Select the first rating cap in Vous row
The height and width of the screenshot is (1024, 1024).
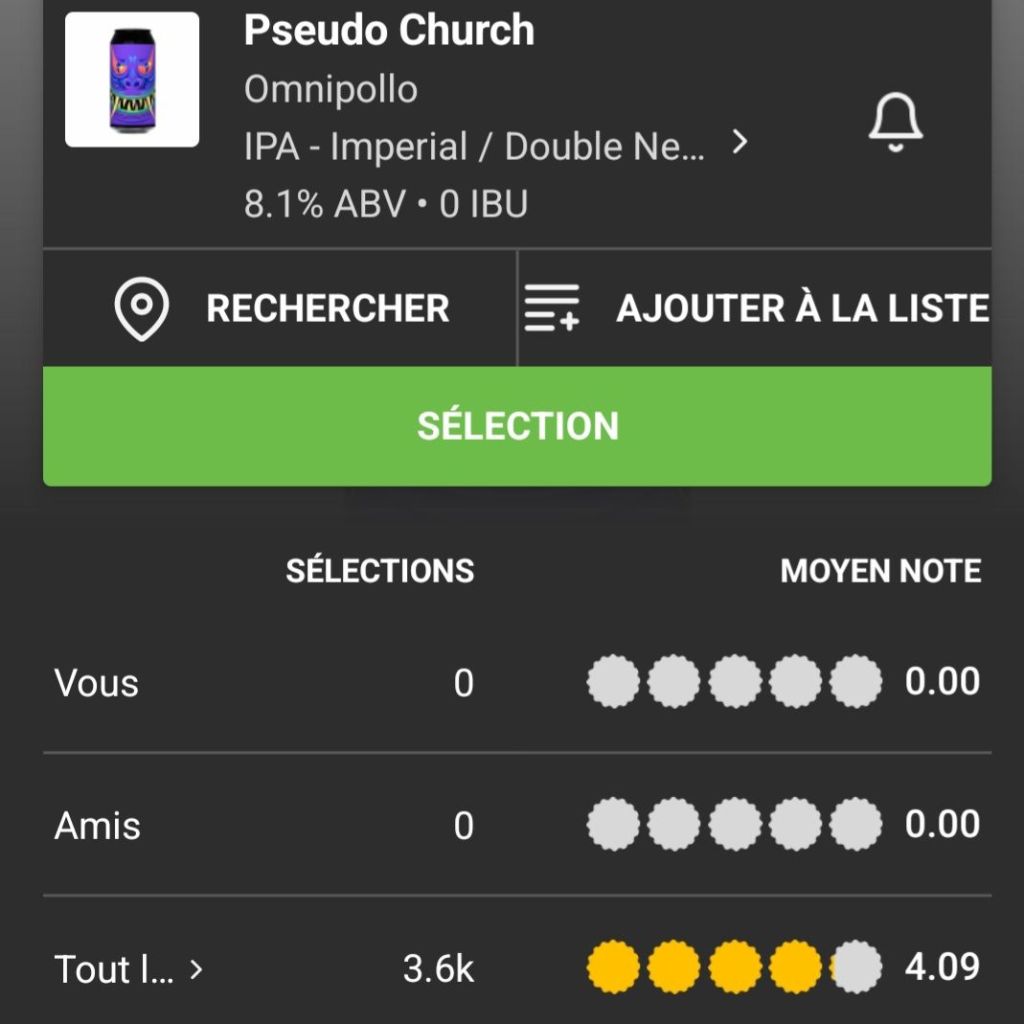tap(612, 682)
